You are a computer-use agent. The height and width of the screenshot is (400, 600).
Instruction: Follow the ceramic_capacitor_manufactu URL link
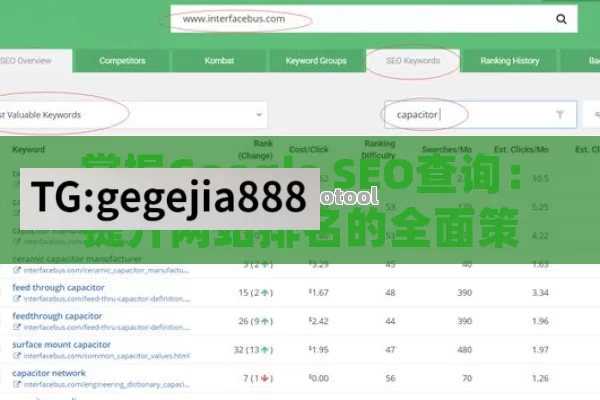[106, 270]
